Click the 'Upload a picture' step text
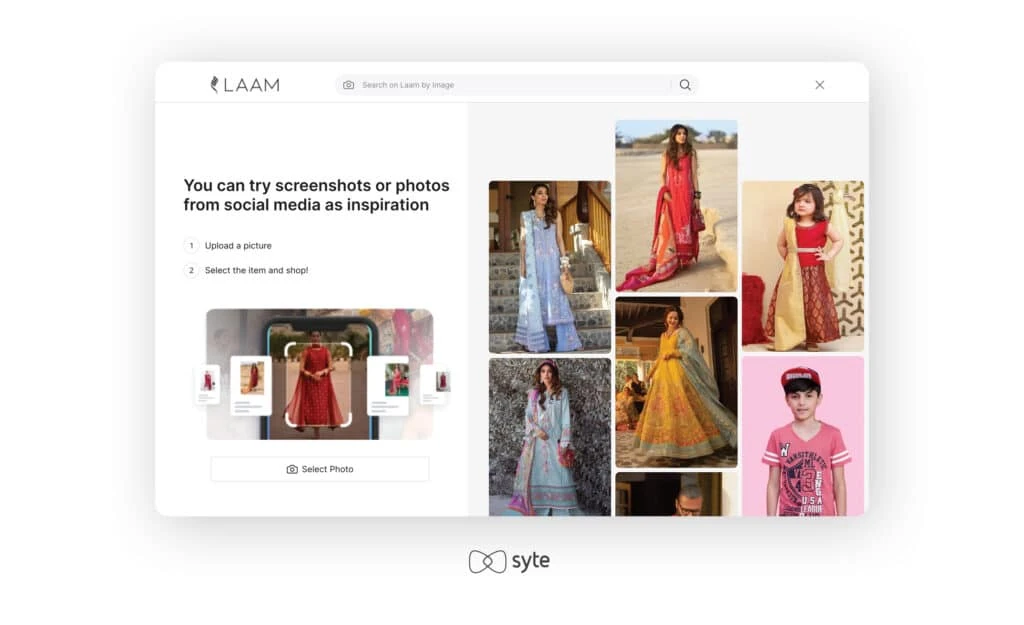1024x625 pixels. (238, 245)
